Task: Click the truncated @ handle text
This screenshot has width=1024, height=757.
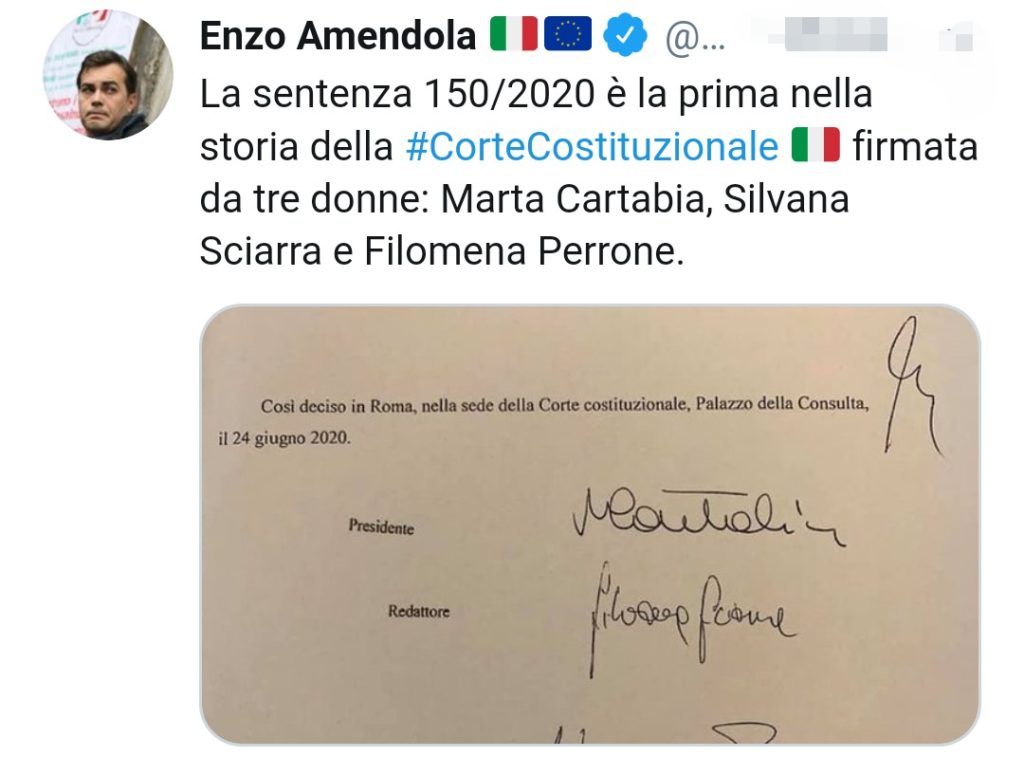Action: pyautogui.click(x=695, y=38)
